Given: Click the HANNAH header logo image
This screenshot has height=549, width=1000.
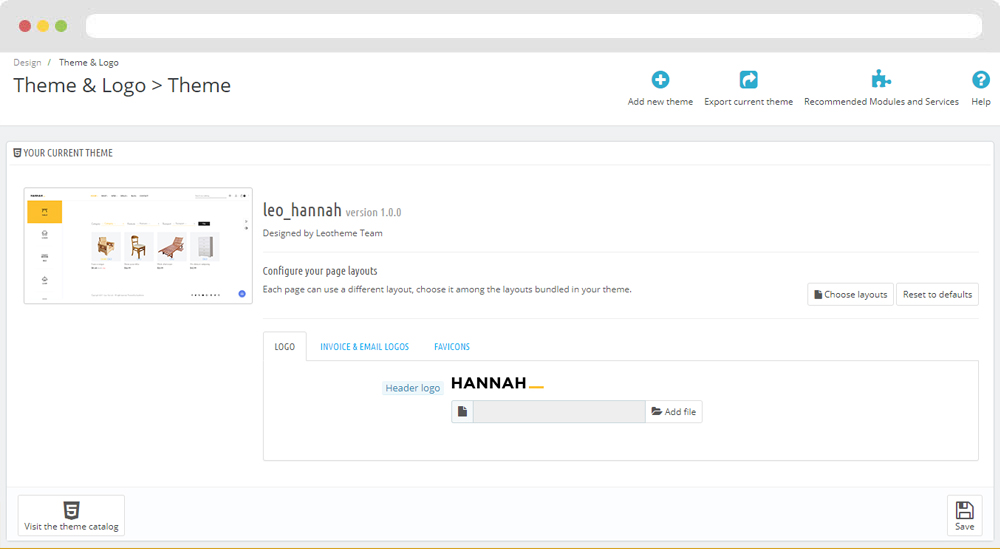Looking at the screenshot, I should [x=497, y=383].
